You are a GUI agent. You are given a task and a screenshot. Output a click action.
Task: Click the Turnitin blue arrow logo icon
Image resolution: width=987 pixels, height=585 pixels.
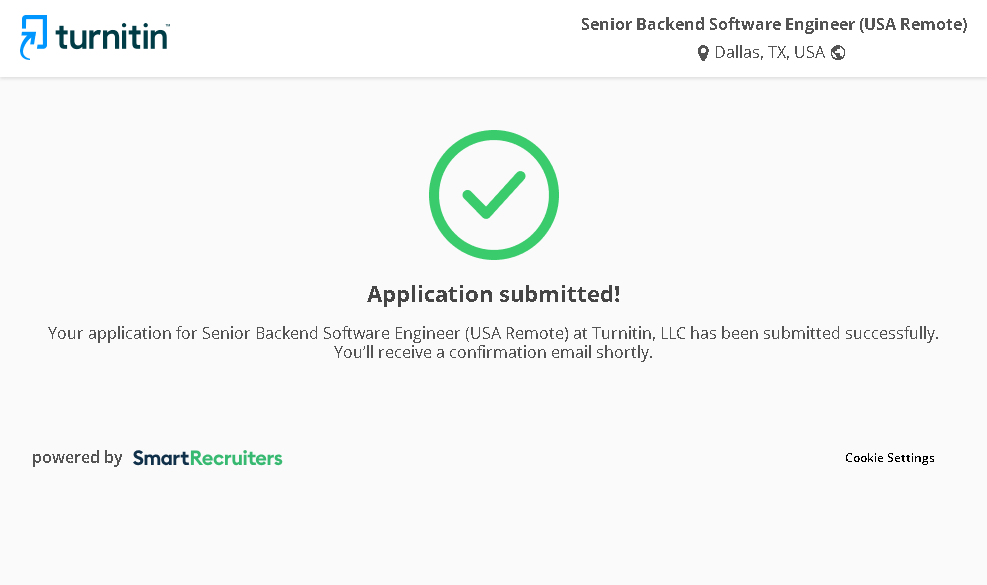click(x=34, y=36)
